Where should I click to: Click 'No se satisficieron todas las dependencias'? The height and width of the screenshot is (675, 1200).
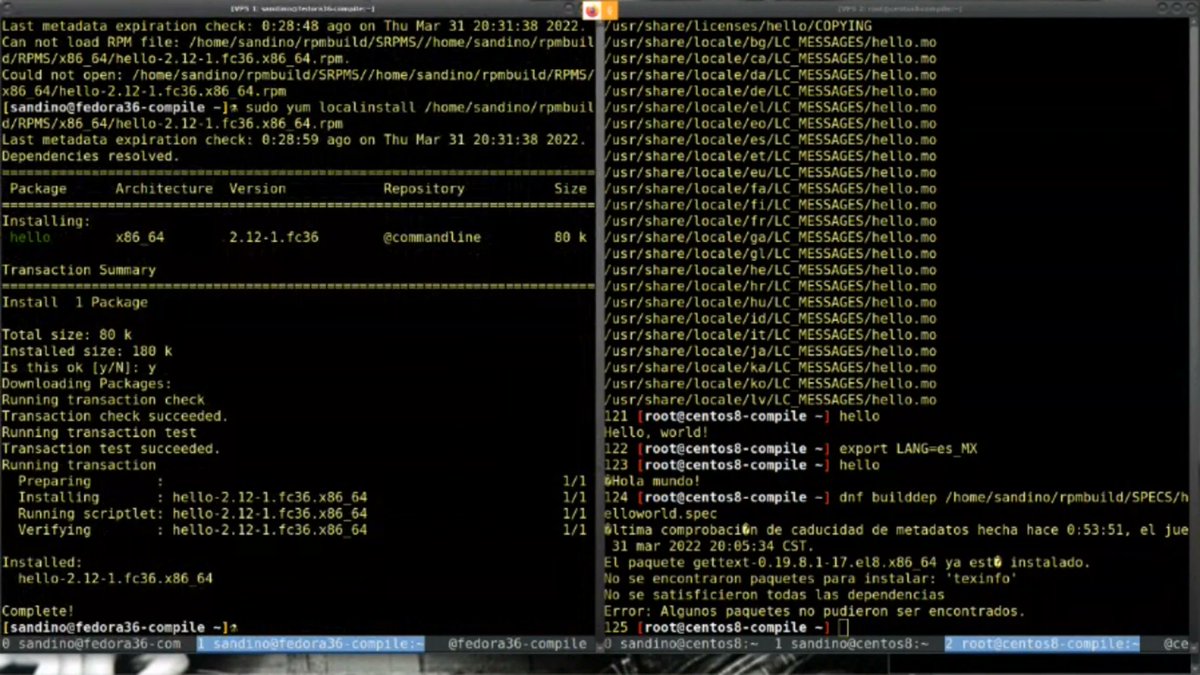tap(775, 595)
